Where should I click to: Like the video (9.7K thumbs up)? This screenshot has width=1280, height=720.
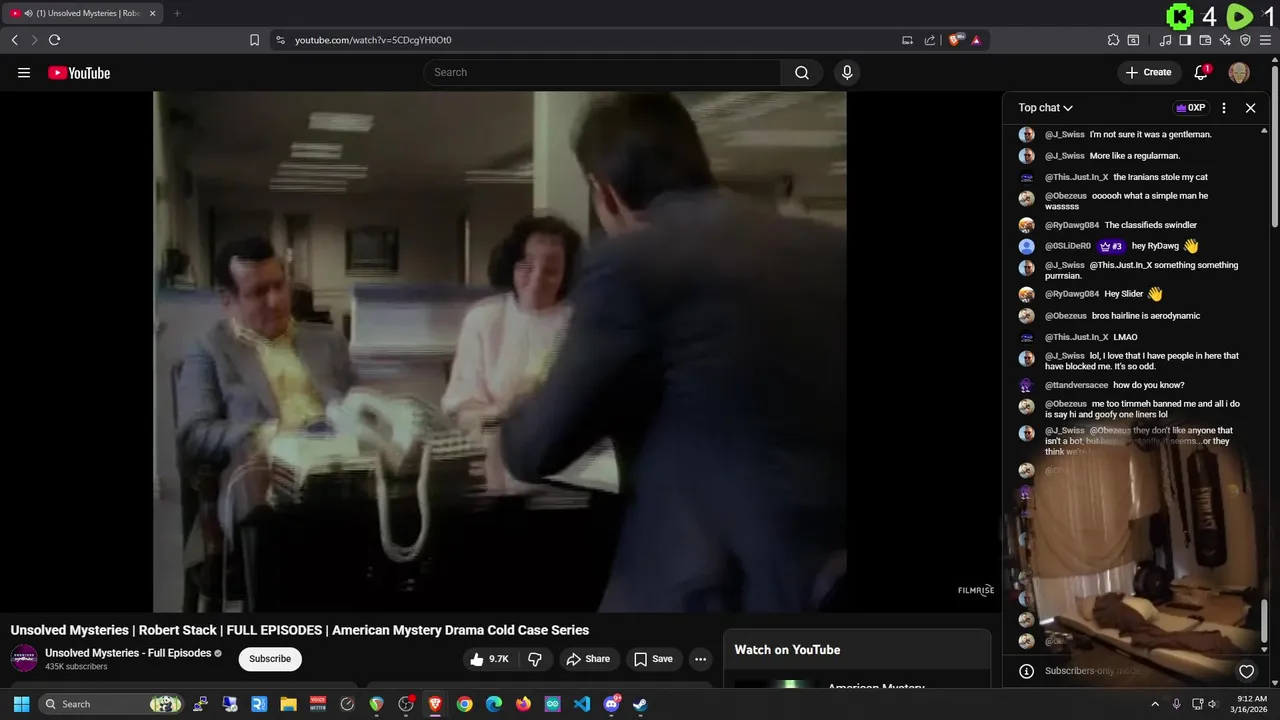tap(491, 659)
